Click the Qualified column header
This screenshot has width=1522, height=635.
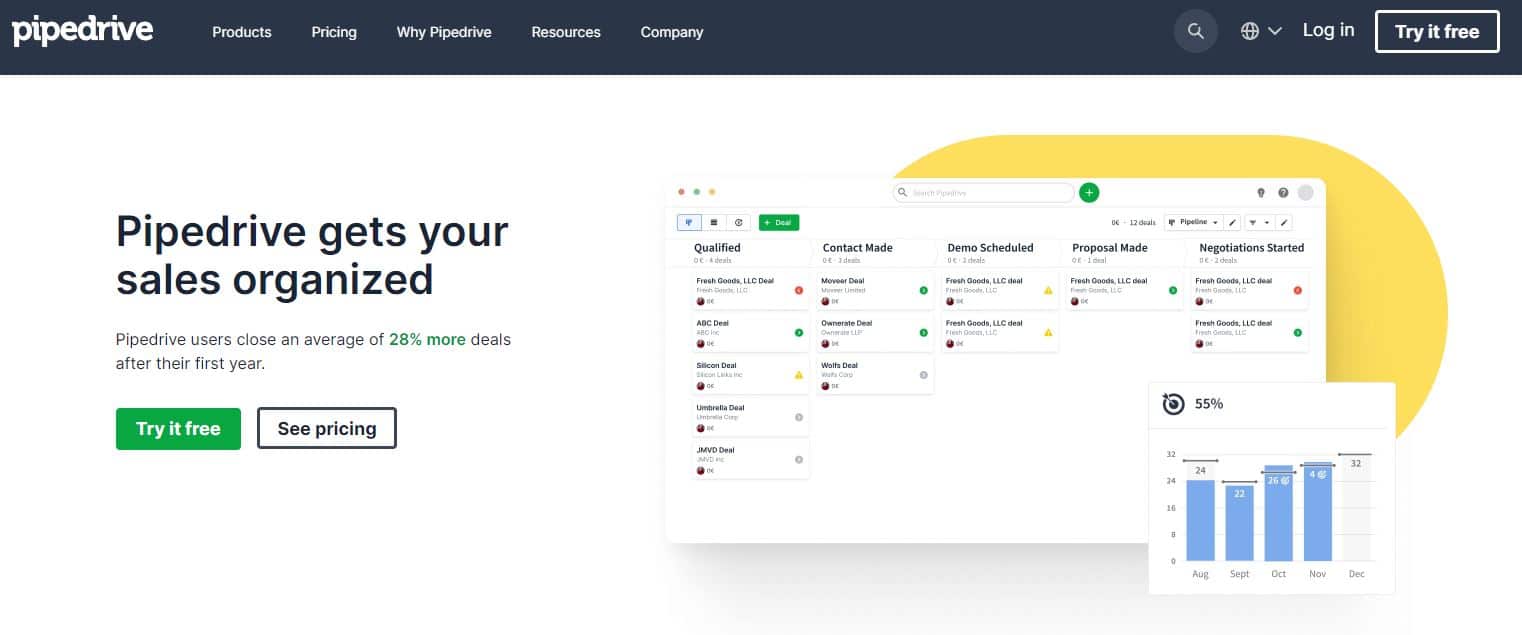(x=717, y=247)
